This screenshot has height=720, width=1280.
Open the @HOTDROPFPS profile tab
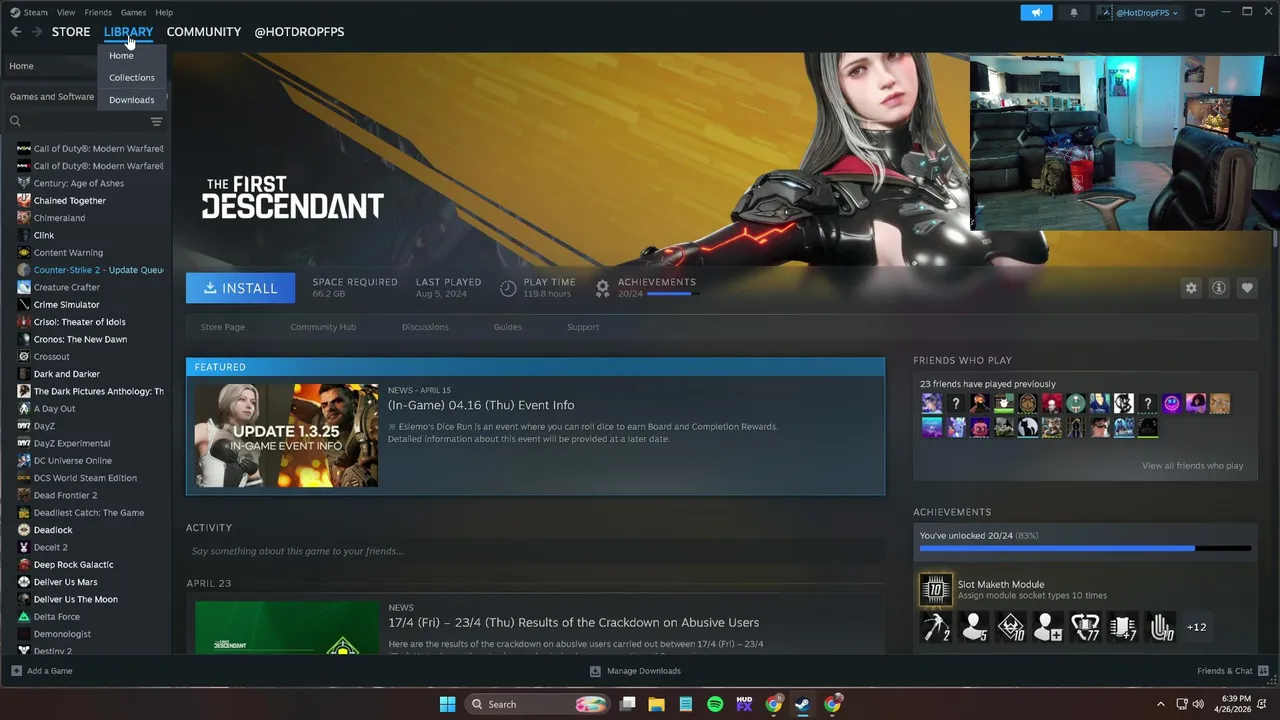[299, 32]
